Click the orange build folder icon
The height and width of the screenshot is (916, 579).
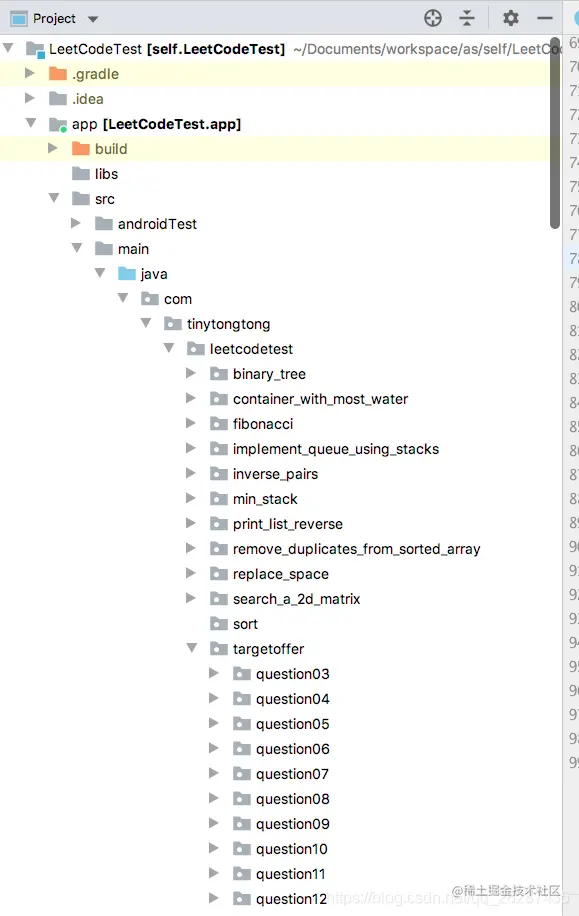click(81, 148)
